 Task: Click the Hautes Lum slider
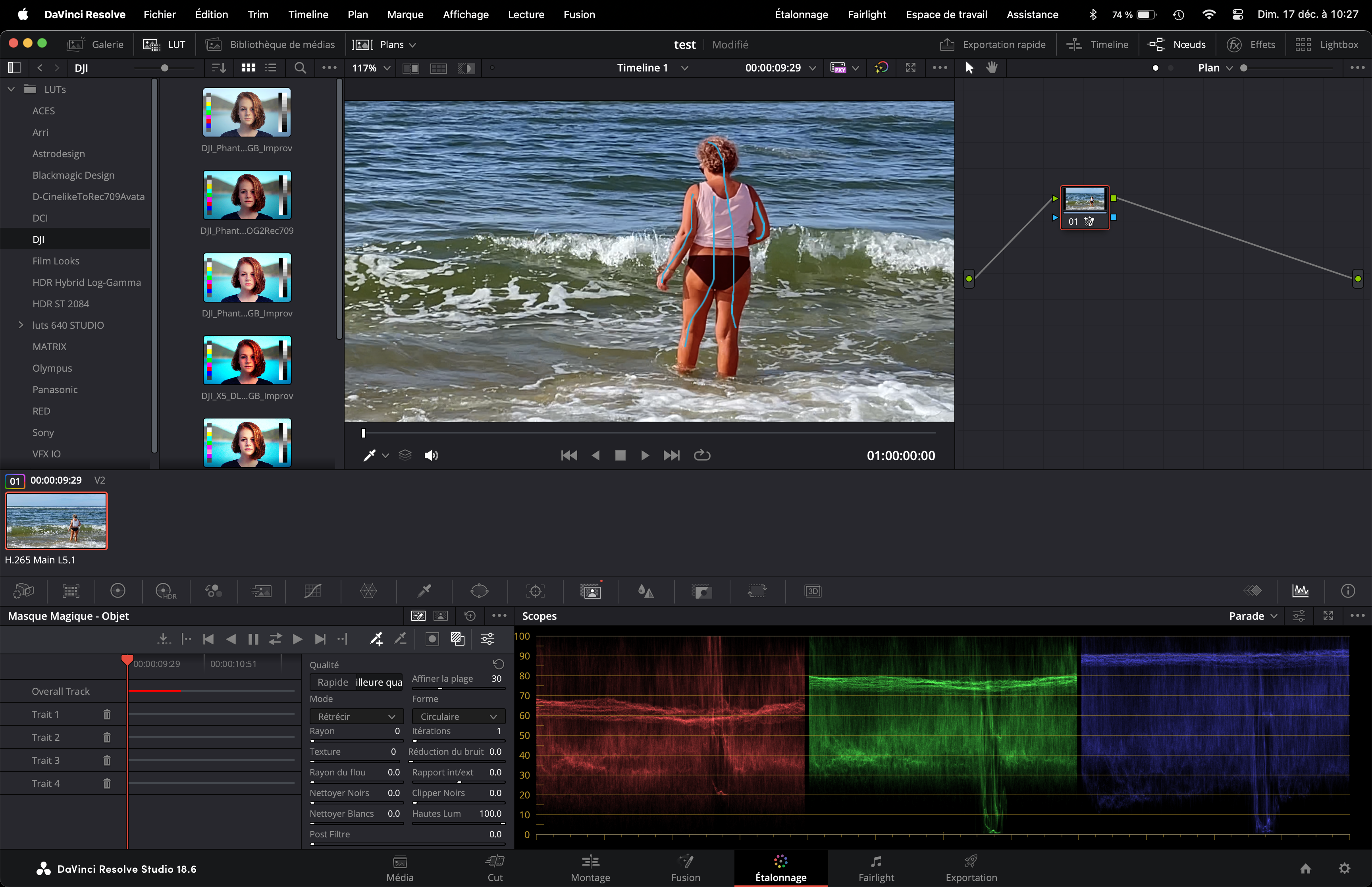pyautogui.click(x=458, y=823)
